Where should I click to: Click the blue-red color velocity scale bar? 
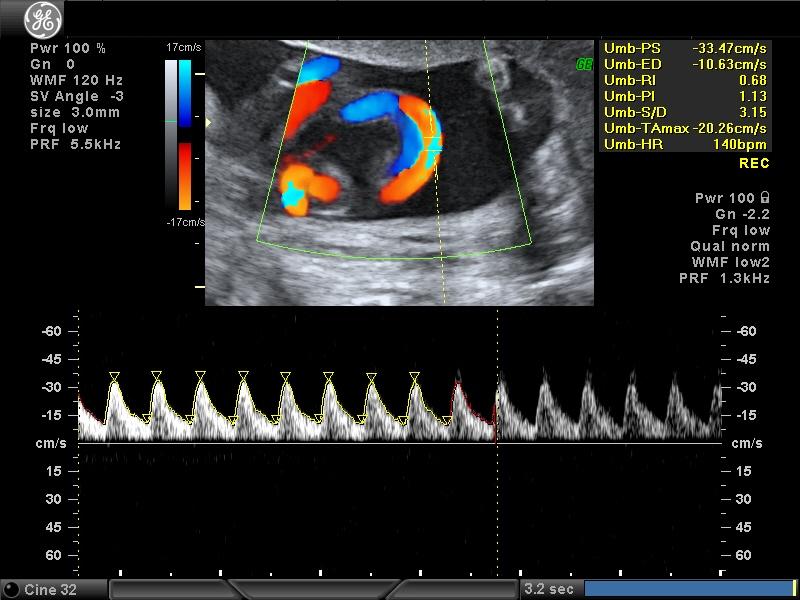(x=185, y=135)
